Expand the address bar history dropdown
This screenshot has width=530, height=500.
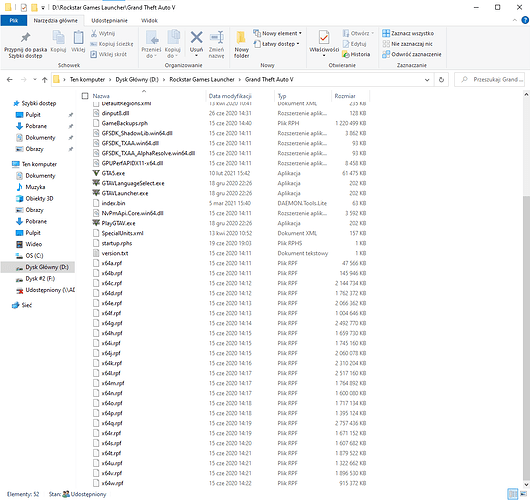(427, 80)
